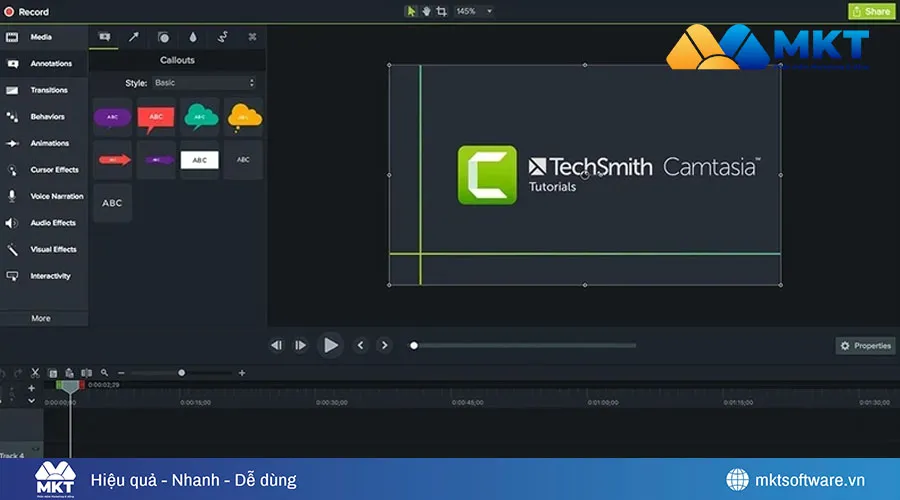This screenshot has height=500, width=900.
Task: Jump to the next marker arrow
Action: 385,346
